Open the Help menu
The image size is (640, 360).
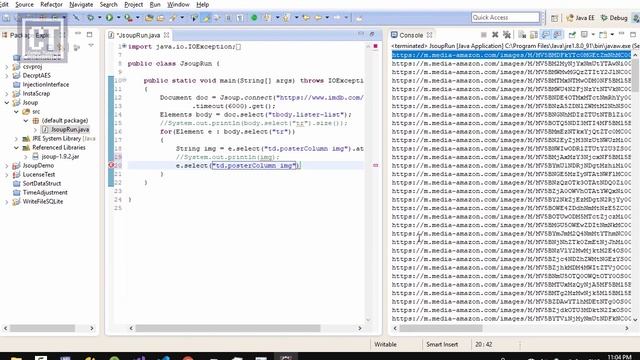(202, 4)
